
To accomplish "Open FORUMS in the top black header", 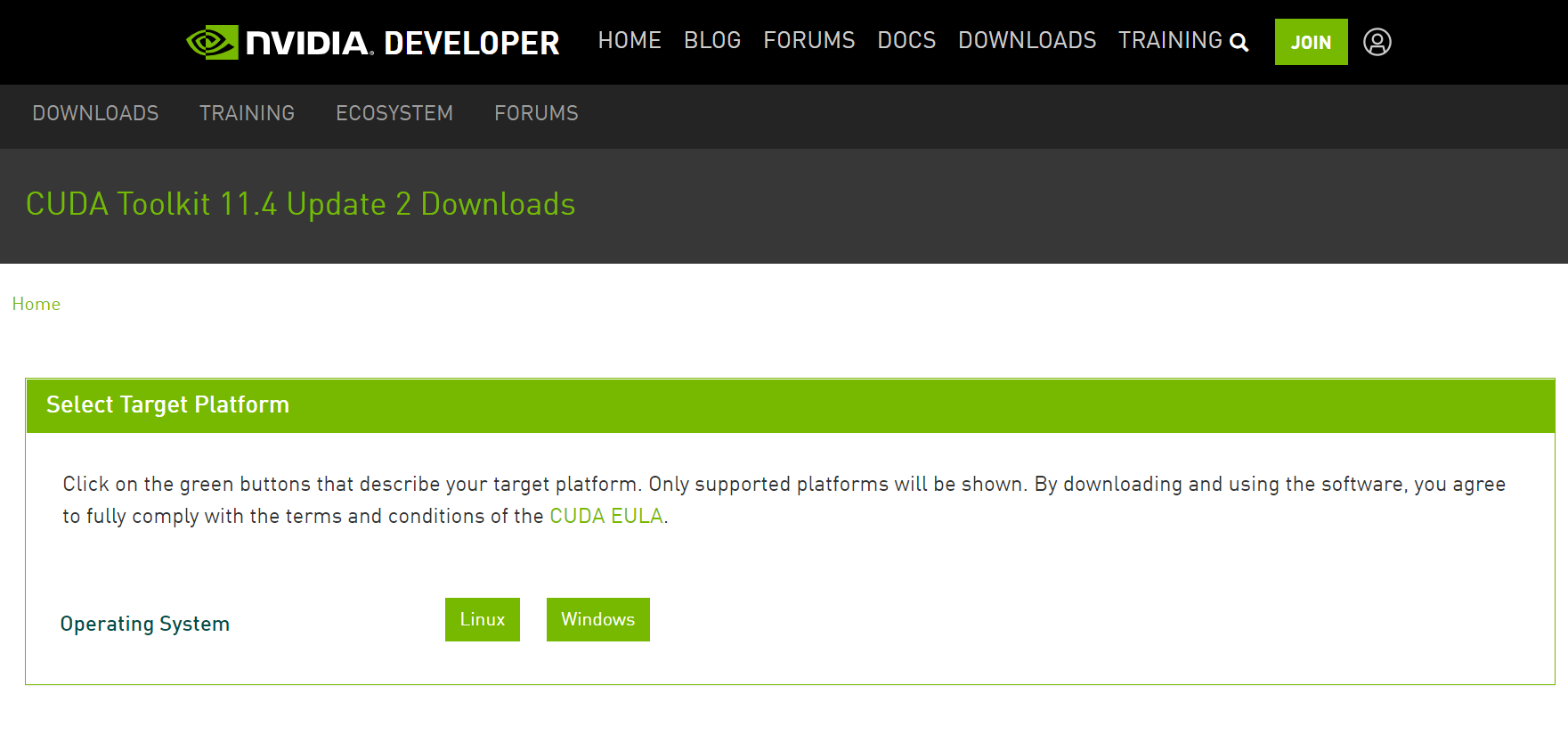I will (808, 40).
